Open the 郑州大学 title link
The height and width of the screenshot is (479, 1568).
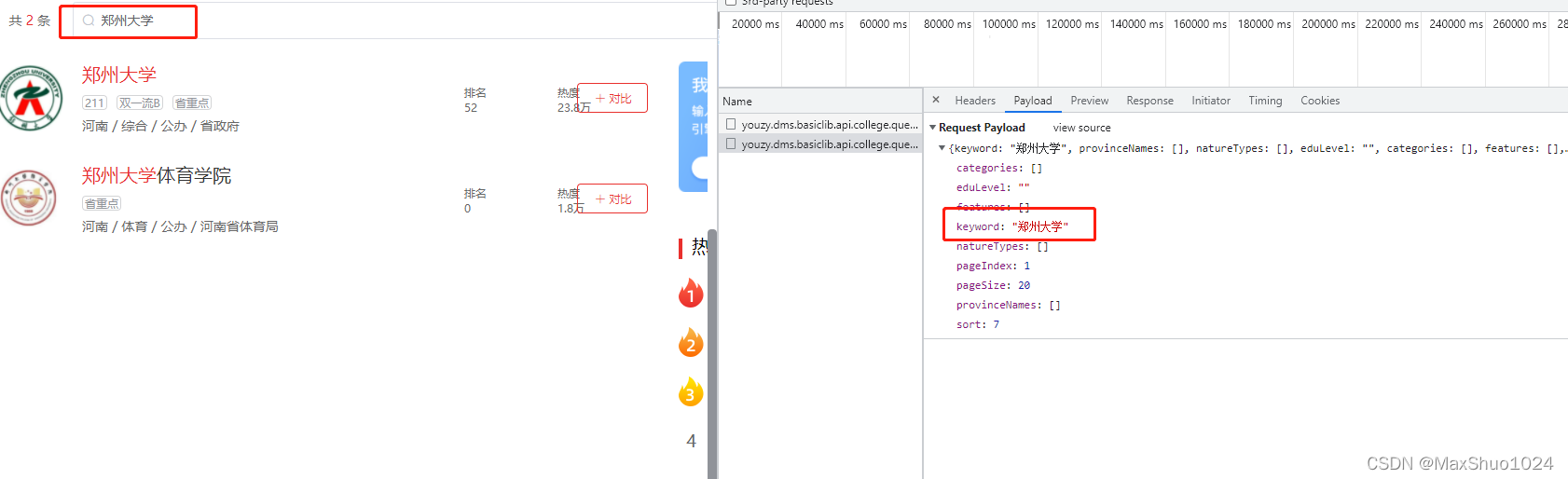pyautogui.click(x=118, y=75)
